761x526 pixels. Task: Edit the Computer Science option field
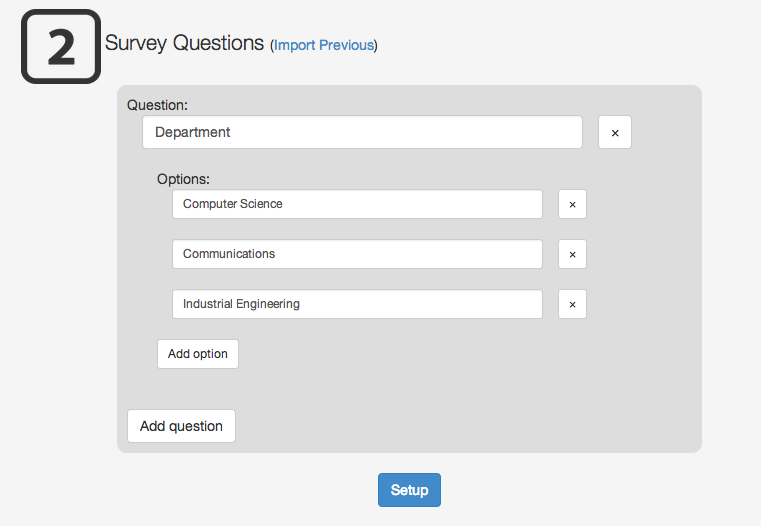(x=357, y=204)
